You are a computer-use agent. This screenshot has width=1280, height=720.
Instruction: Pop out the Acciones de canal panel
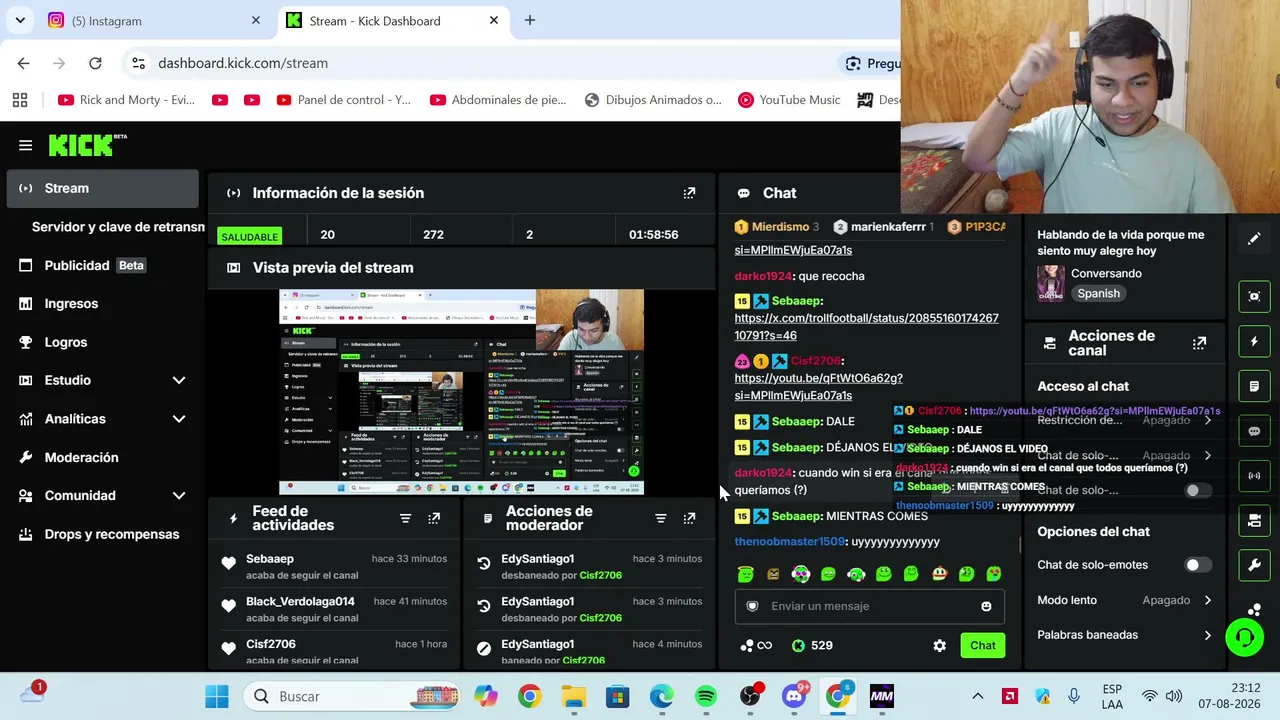1199,343
